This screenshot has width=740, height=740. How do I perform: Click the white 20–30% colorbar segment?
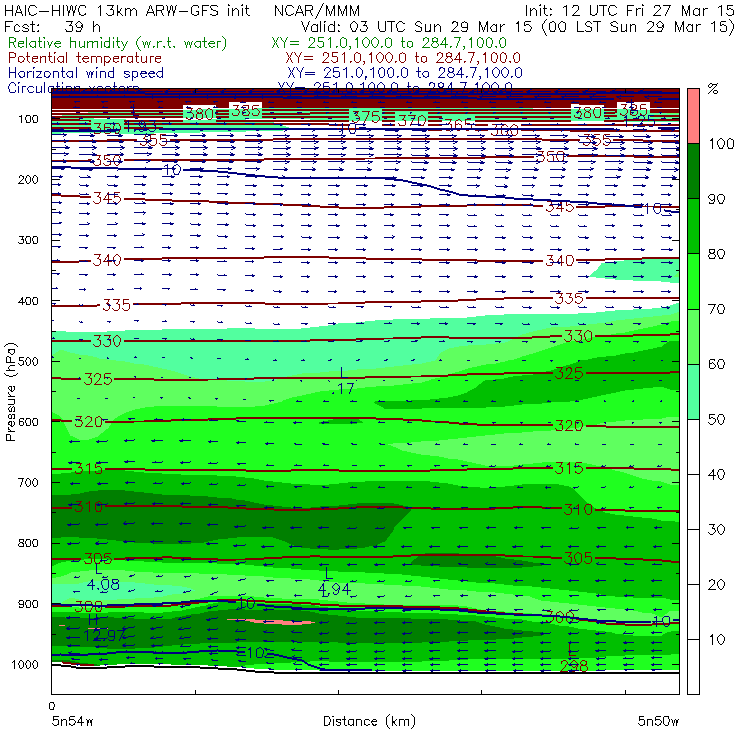(693, 557)
